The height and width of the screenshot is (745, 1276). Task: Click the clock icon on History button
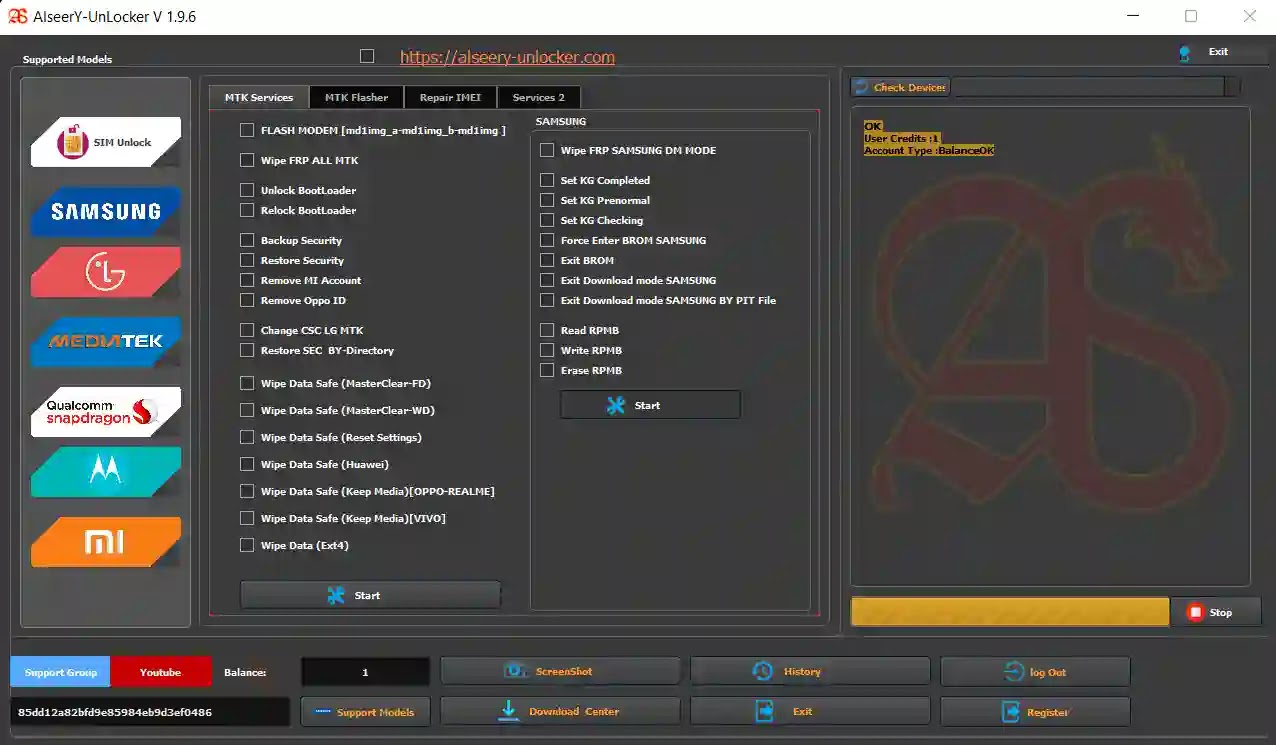pos(762,671)
